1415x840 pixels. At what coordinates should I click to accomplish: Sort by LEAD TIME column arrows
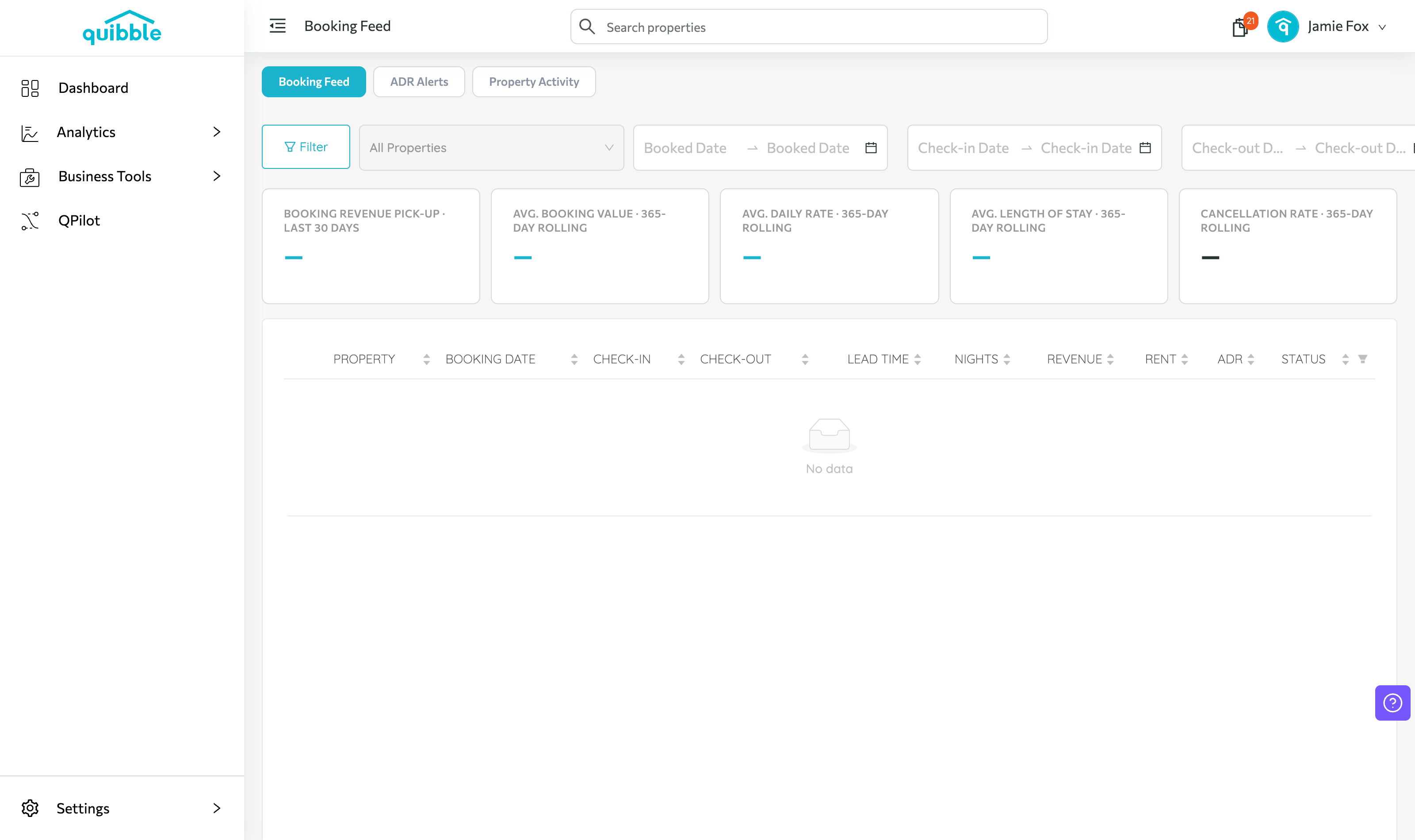[x=917, y=359]
